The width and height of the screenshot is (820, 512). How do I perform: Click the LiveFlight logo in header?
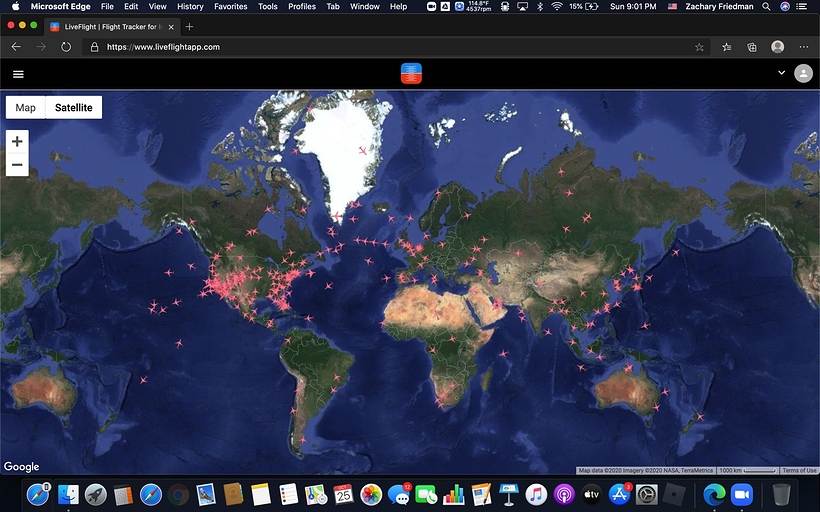pyautogui.click(x=411, y=73)
